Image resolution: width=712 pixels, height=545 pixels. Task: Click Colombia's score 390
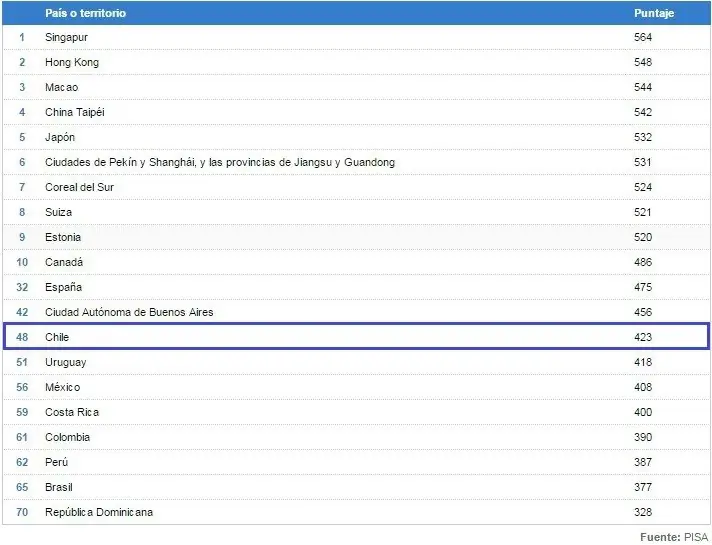point(643,437)
